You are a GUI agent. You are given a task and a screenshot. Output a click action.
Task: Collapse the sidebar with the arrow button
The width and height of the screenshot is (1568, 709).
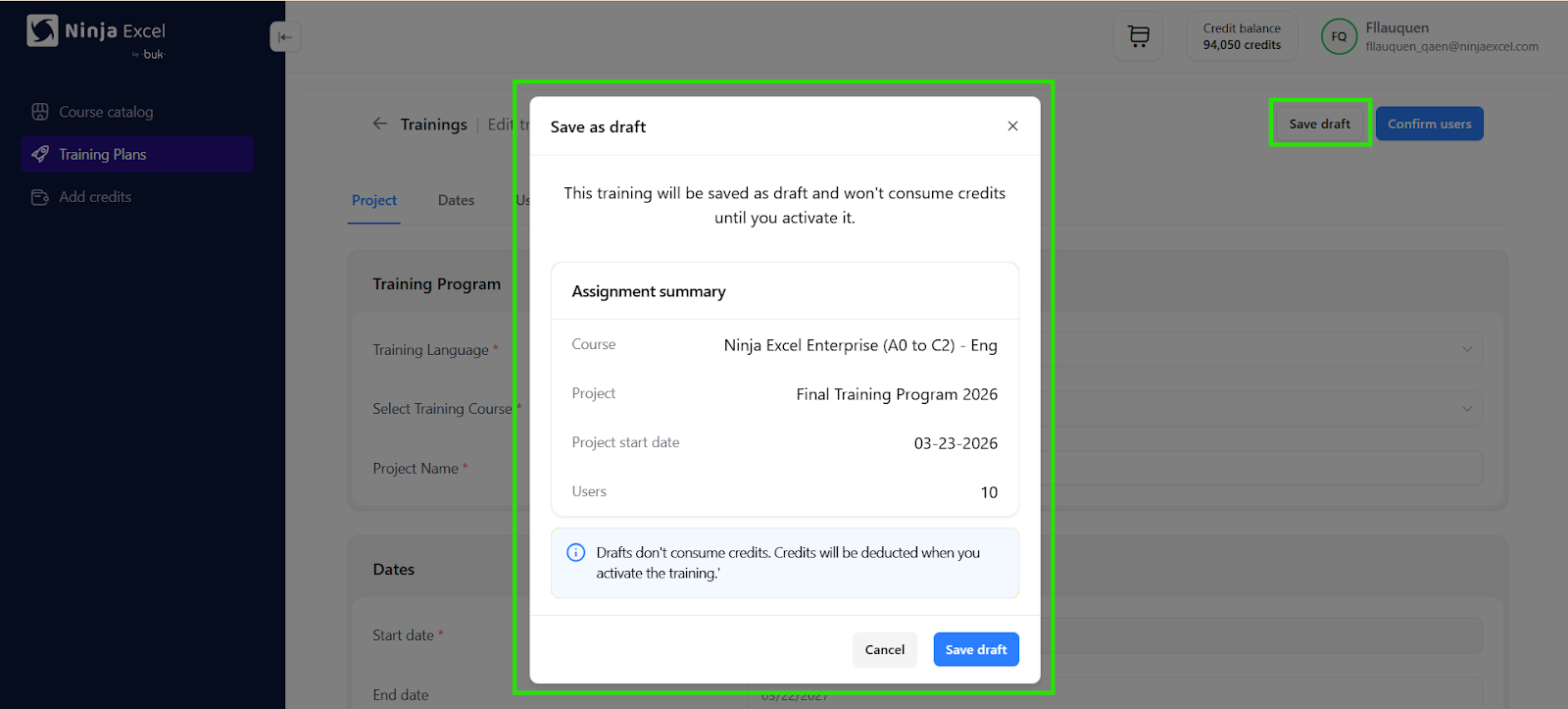tap(284, 37)
